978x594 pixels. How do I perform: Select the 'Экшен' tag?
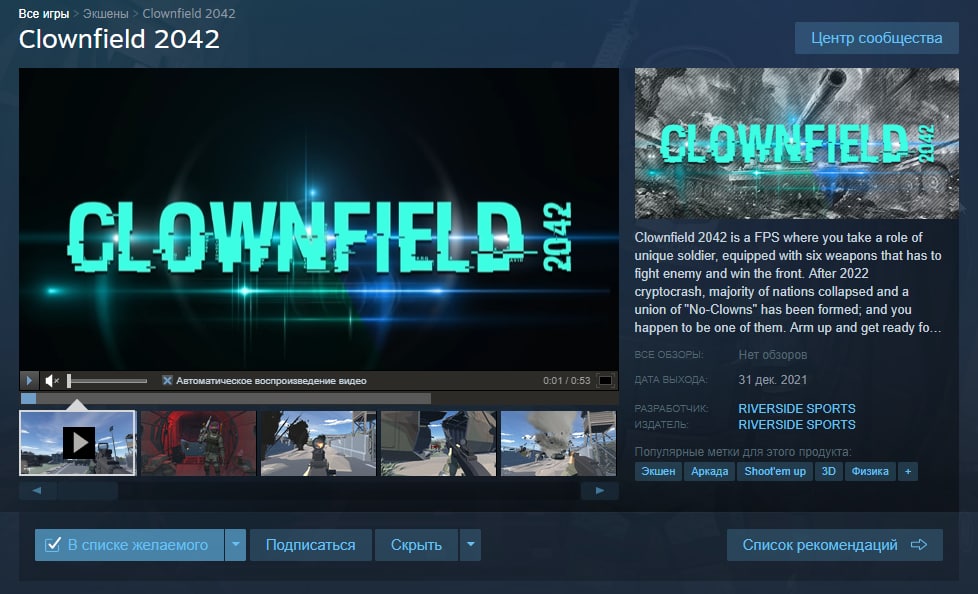[658, 471]
